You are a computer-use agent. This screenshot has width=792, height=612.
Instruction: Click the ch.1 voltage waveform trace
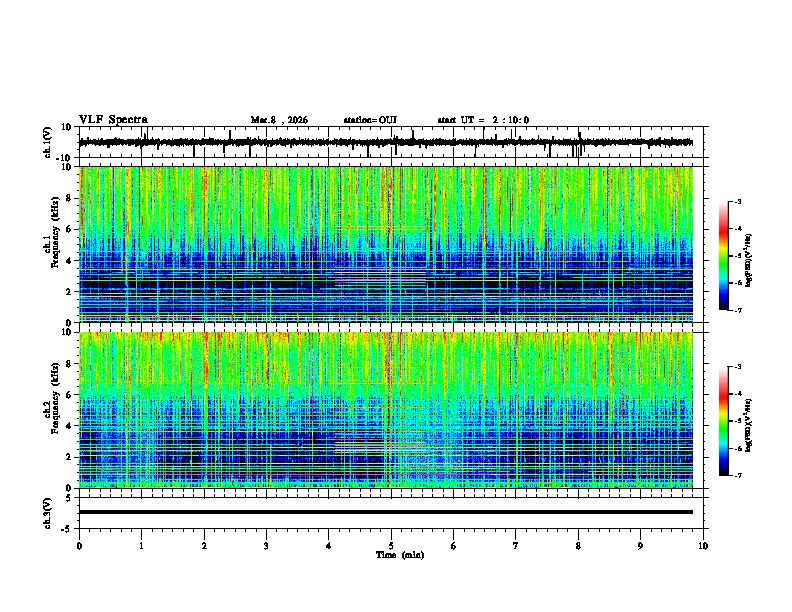pyautogui.click(x=386, y=142)
